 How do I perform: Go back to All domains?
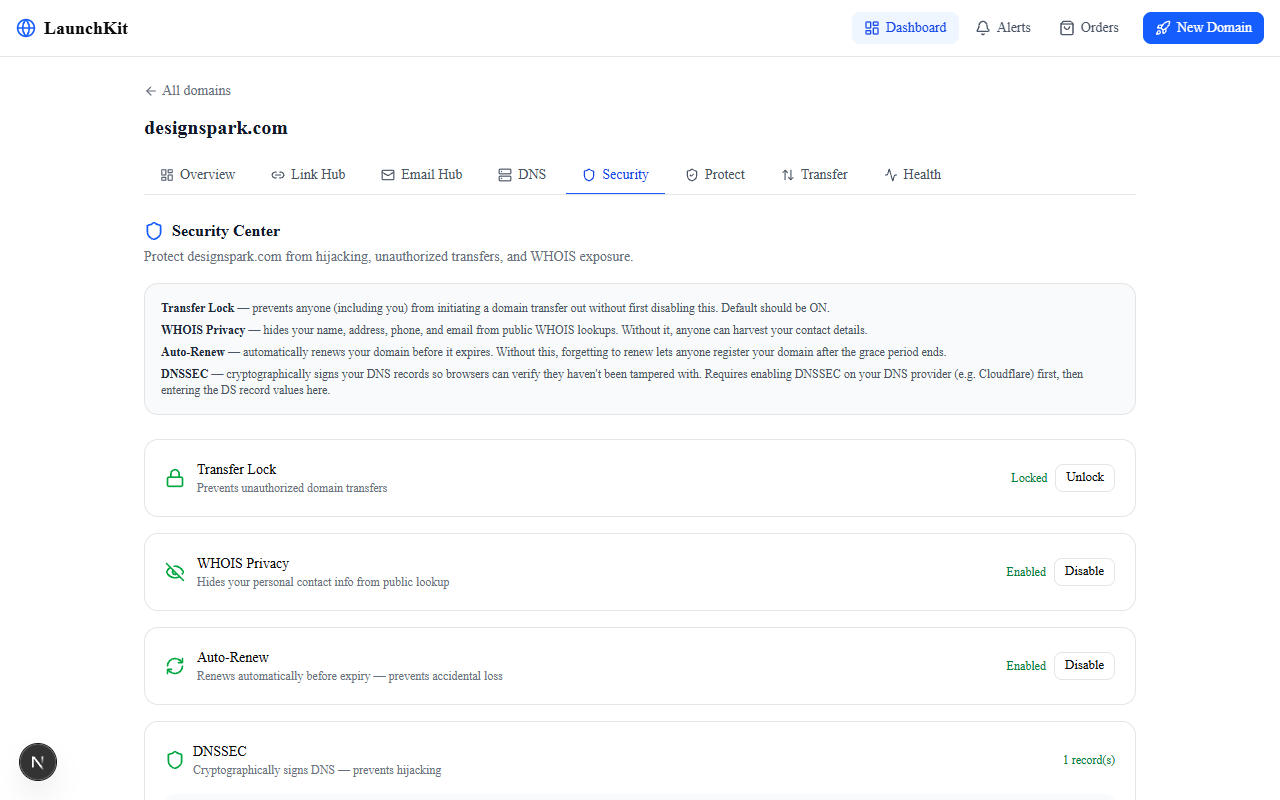[x=188, y=91]
